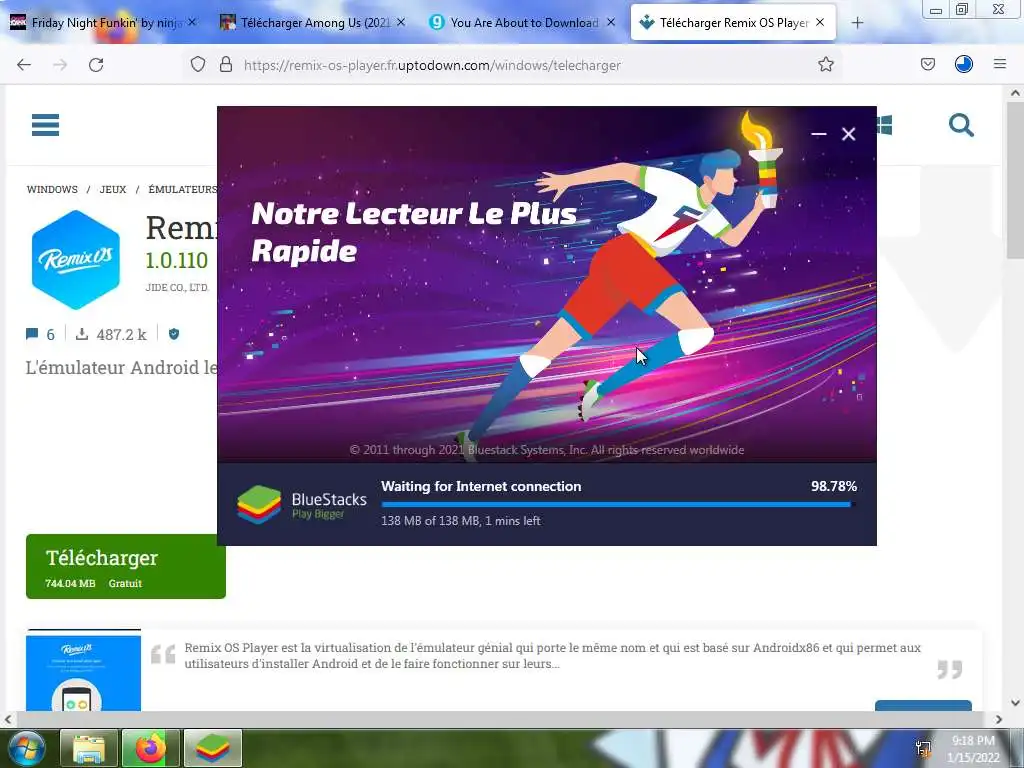Click the security shield badge icon

coord(174,334)
